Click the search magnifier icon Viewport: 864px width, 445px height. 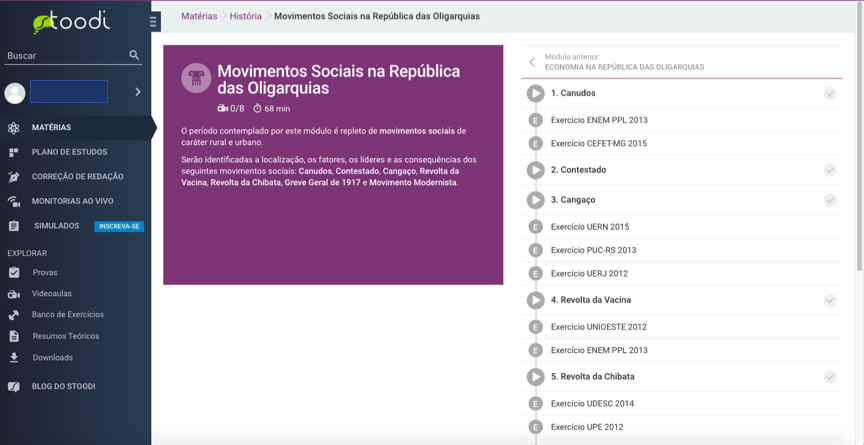tap(134, 55)
